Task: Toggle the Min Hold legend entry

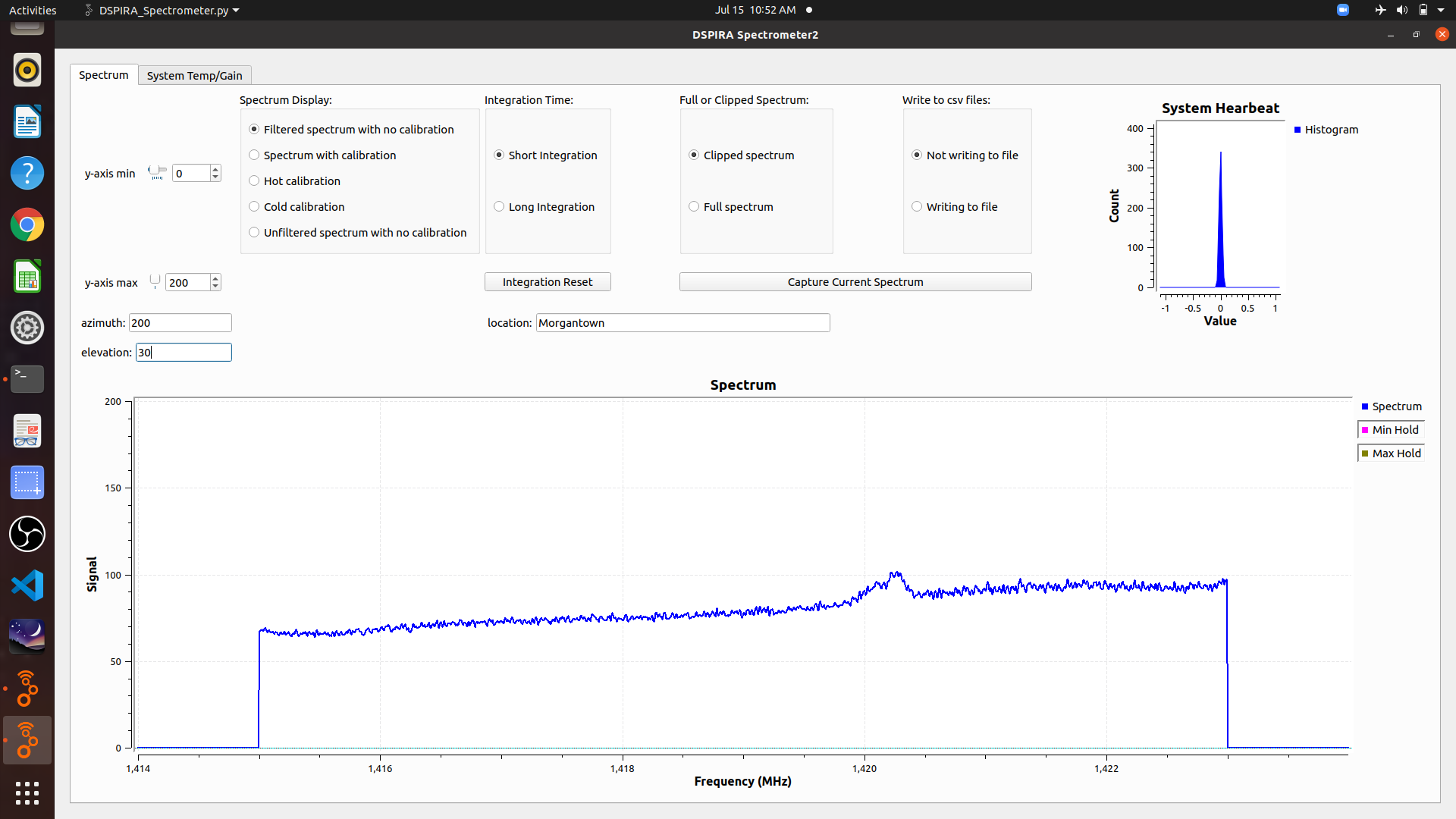Action: click(x=1391, y=430)
